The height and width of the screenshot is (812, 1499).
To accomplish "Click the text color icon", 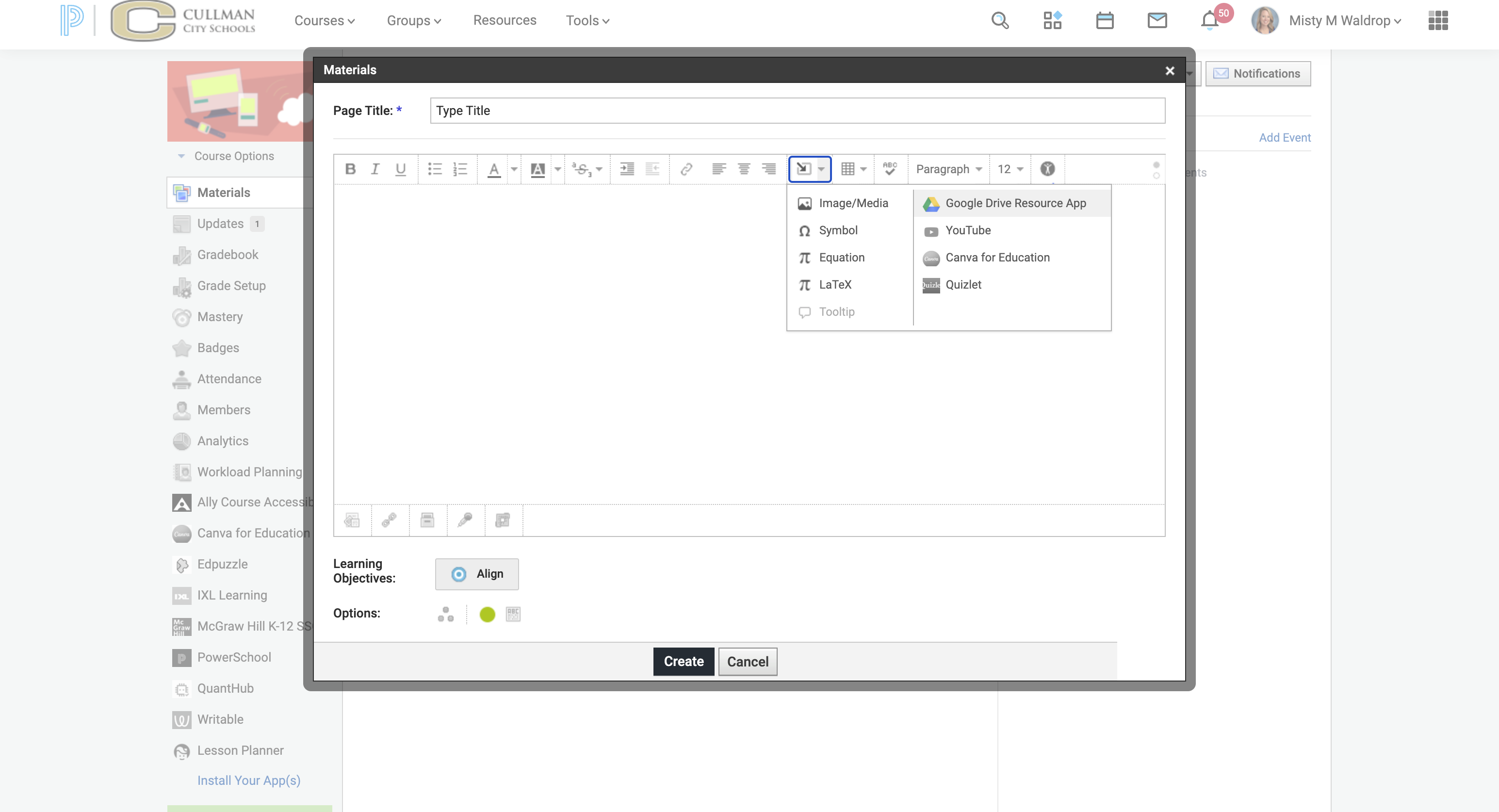I will [494, 169].
